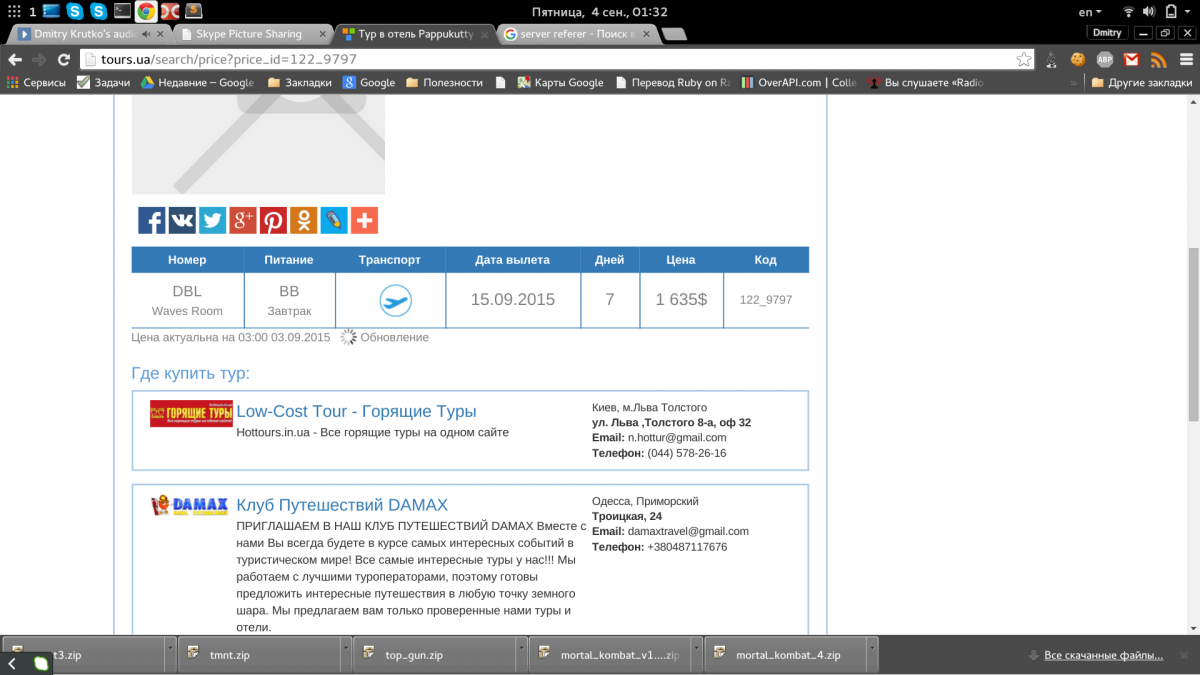Expand top_gun.zip download menu arrow
The height and width of the screenshot is (675, 1200).
point(521,655)
